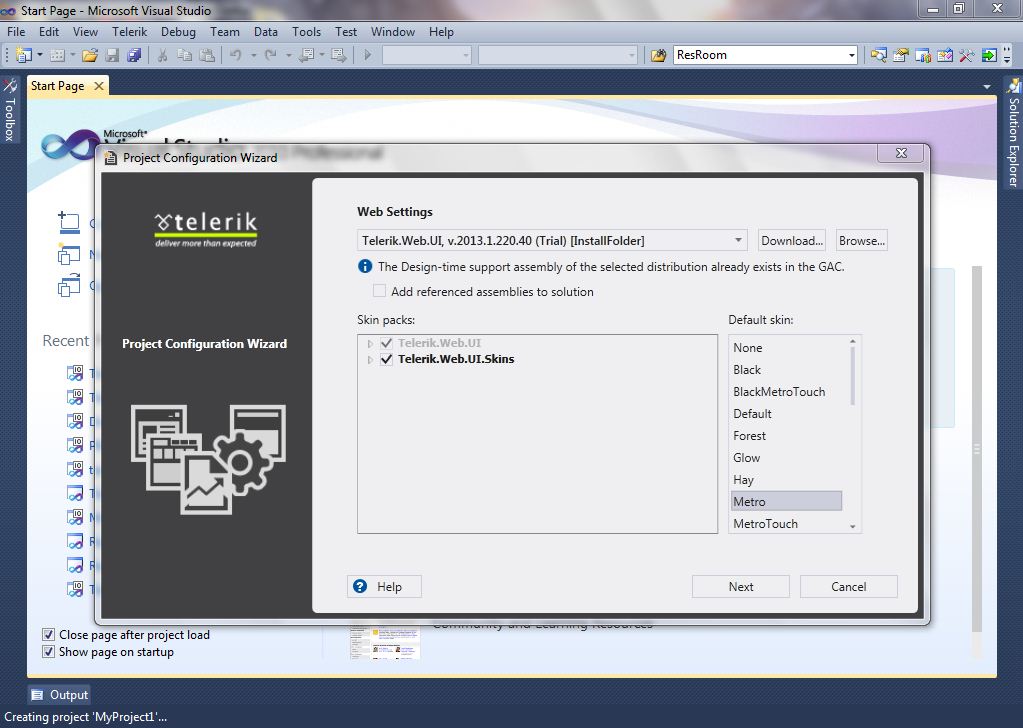
Task: Click the Navigate Backward toolbar icon
Action: (307, 55)
